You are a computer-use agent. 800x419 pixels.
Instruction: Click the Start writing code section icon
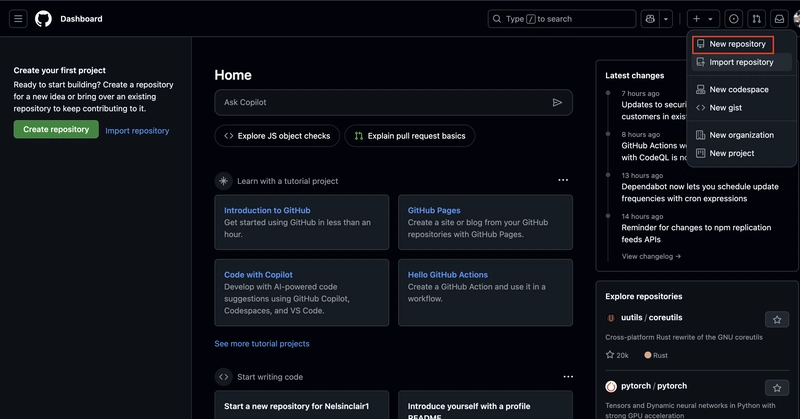tap(223, 377)
